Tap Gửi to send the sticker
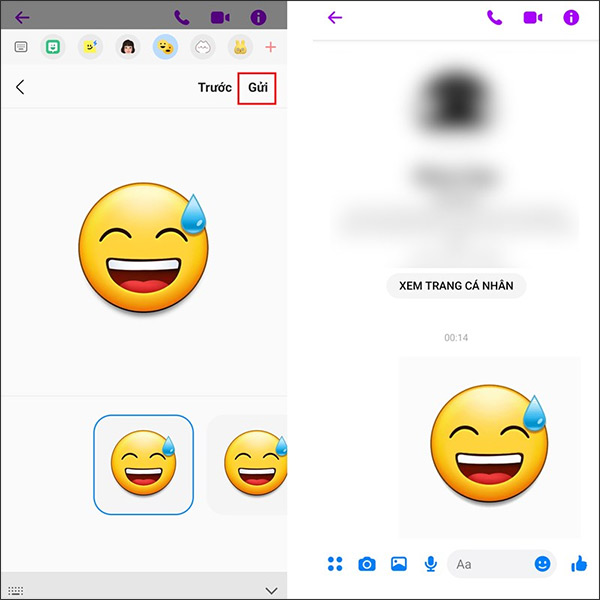Image resolution: width=600 pixels, height=600 pixels. click(x=257, y=88)
